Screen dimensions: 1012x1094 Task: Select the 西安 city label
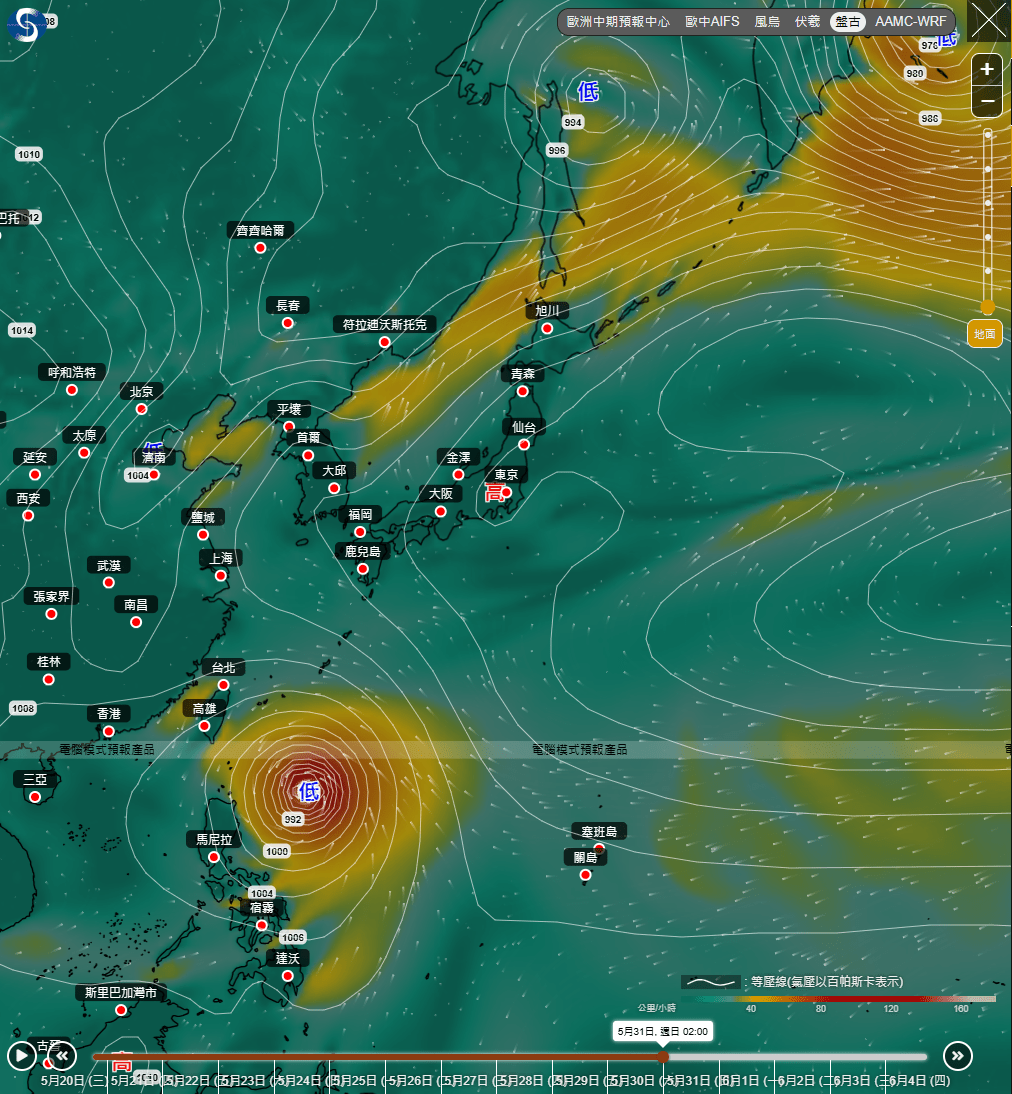coord(29,498)
